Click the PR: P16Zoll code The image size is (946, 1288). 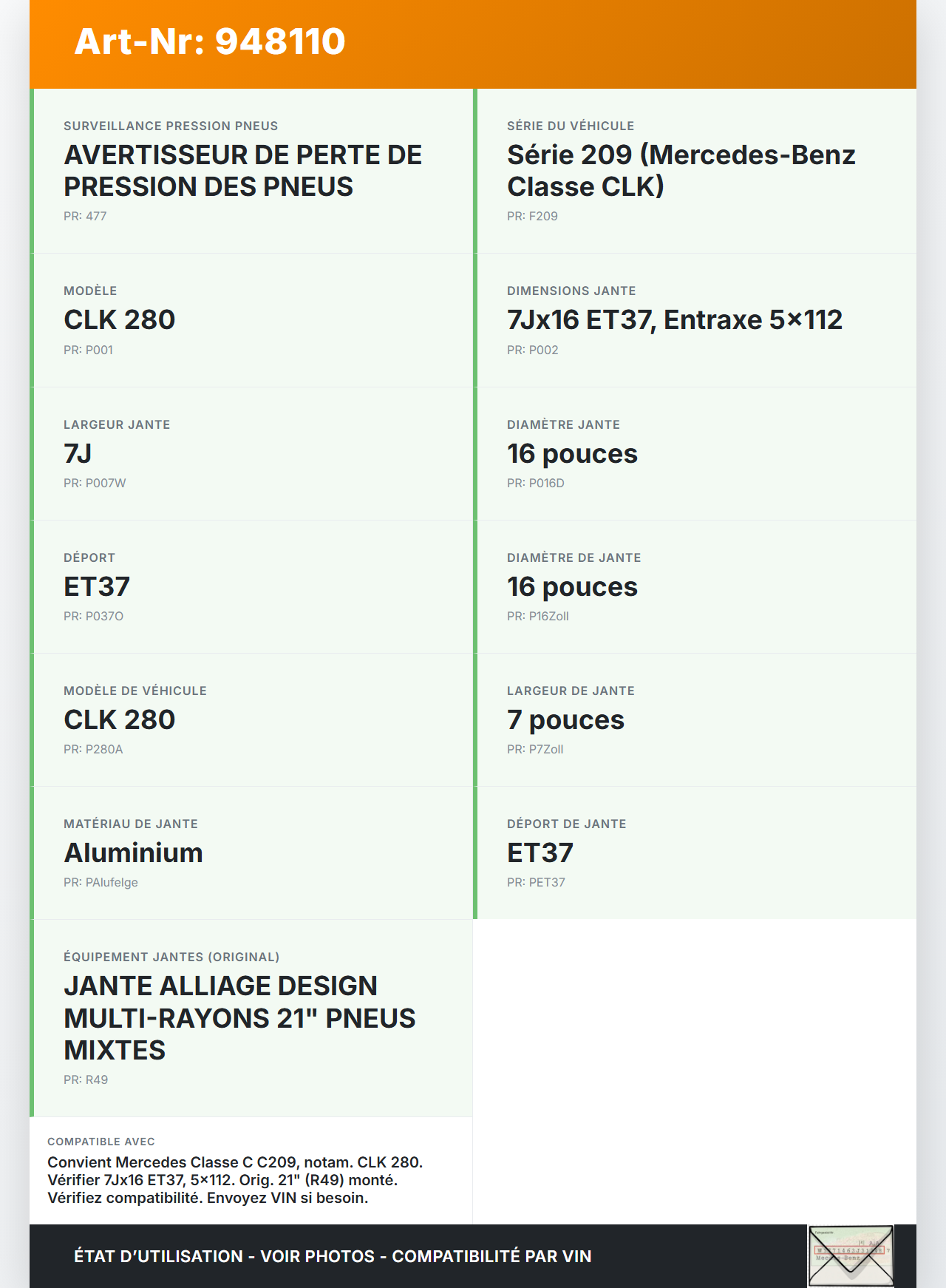point(537,616)
